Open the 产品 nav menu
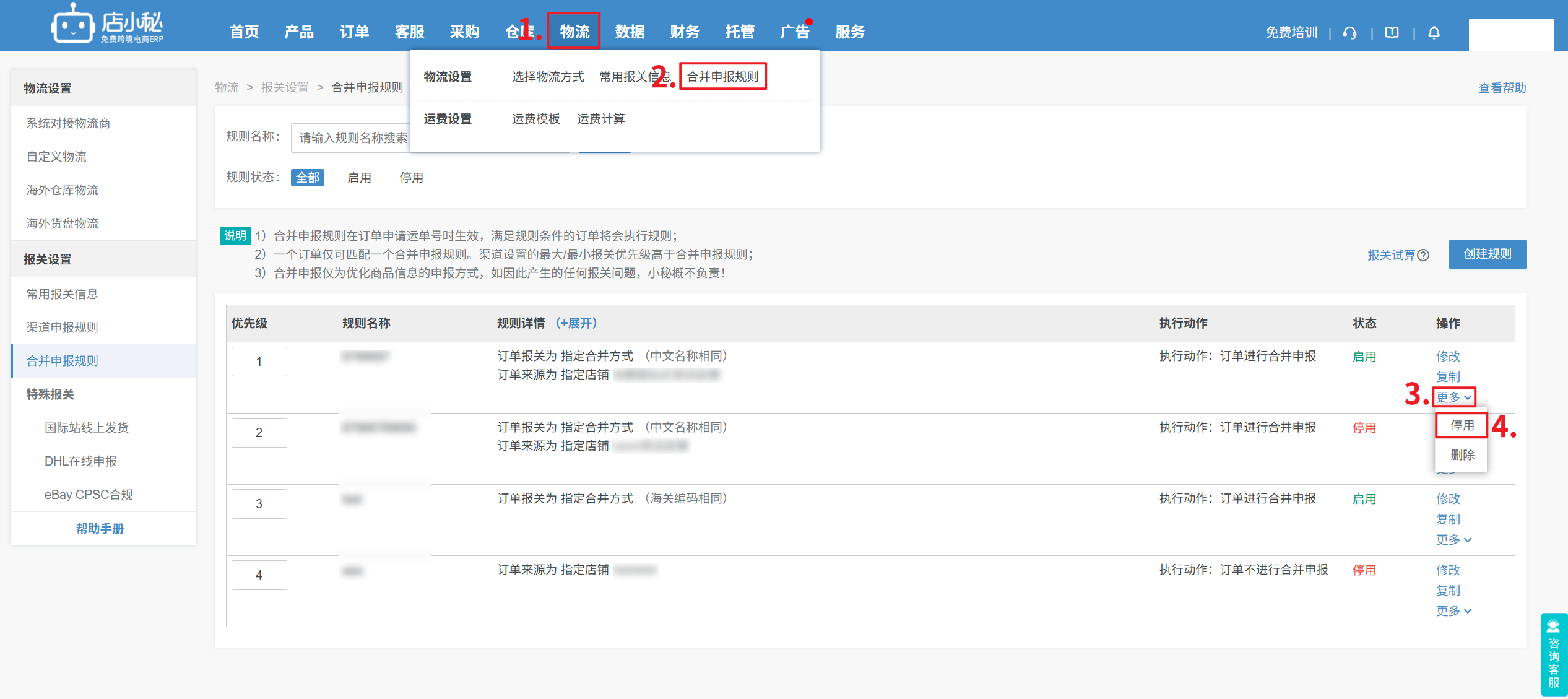1568x699 pixels. (300, 32)
